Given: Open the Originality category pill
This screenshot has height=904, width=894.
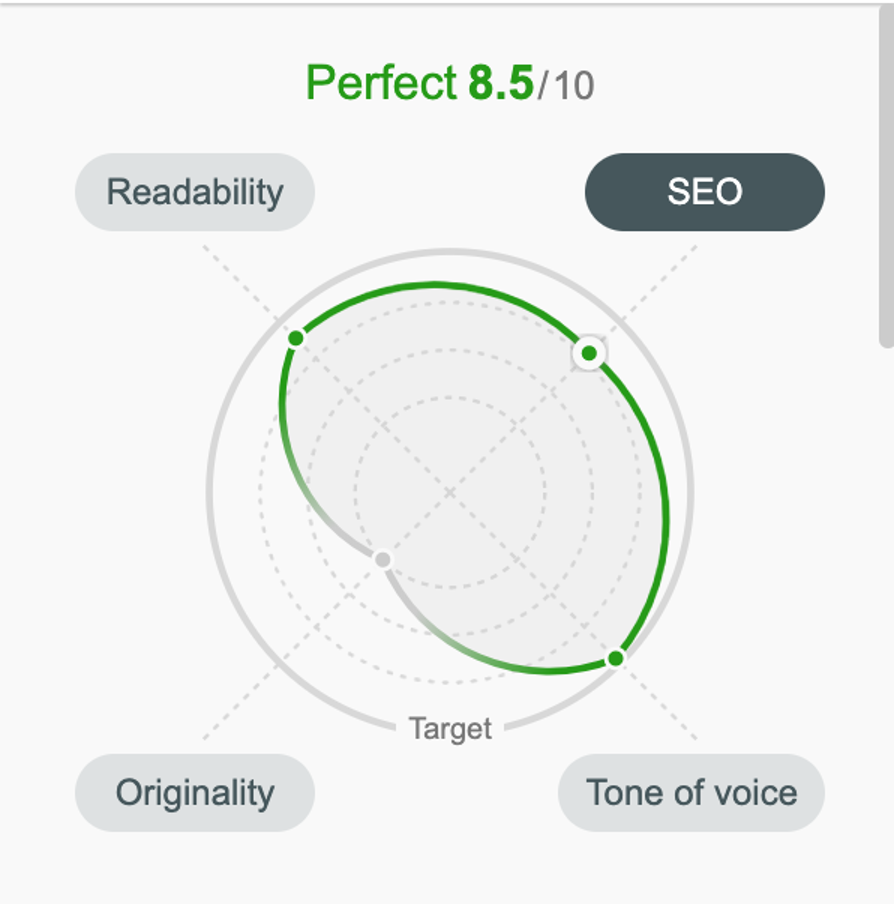Looking at the screenshot, I should coord(195,793).
